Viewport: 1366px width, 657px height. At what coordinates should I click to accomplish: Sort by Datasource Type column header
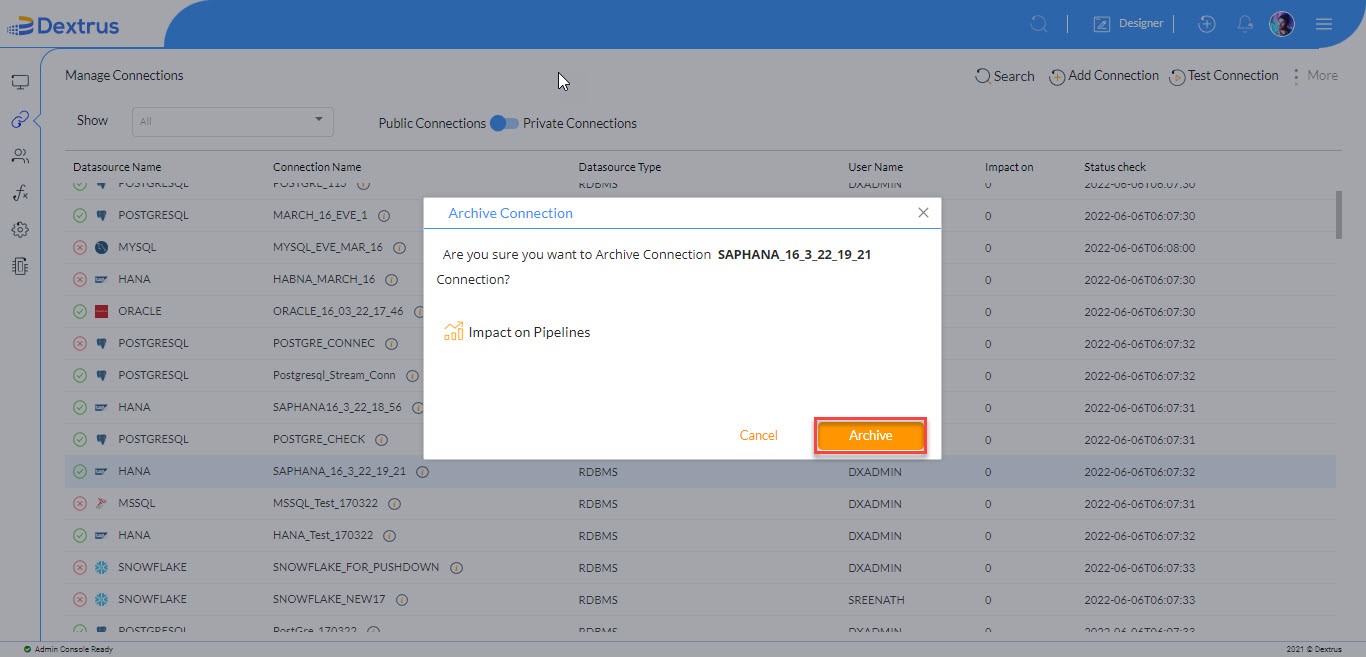620,167
